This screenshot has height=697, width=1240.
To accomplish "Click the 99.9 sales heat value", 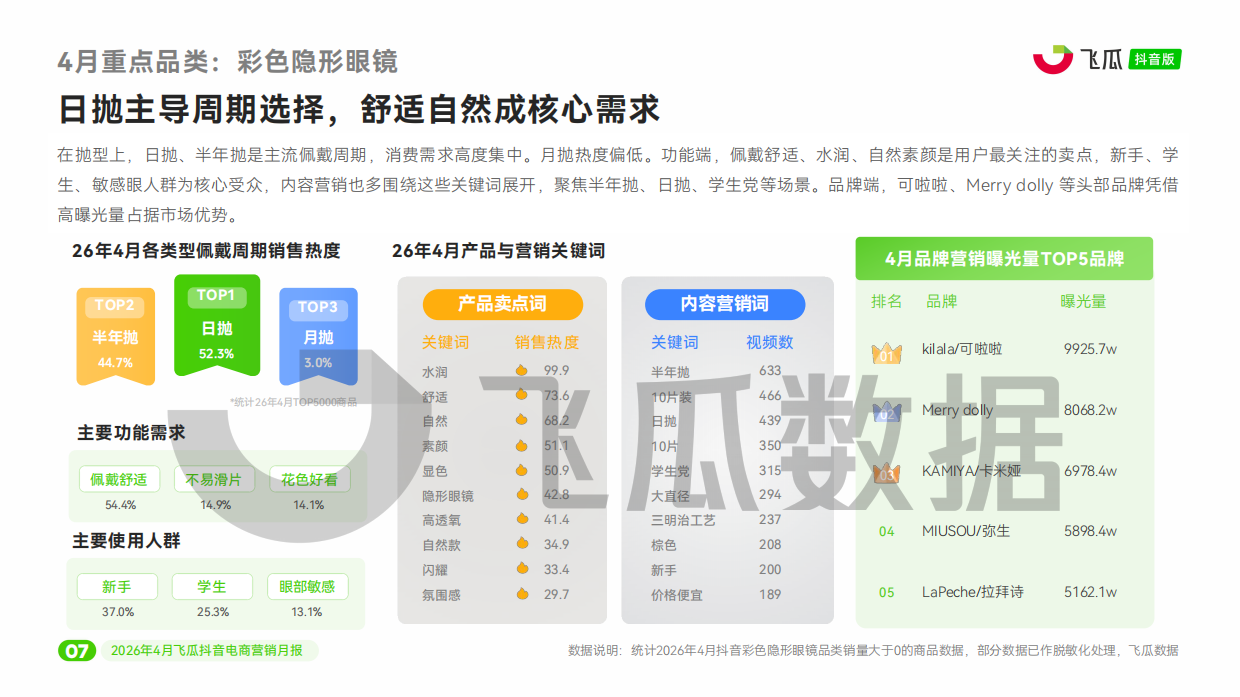I will (x=556, y=371).
